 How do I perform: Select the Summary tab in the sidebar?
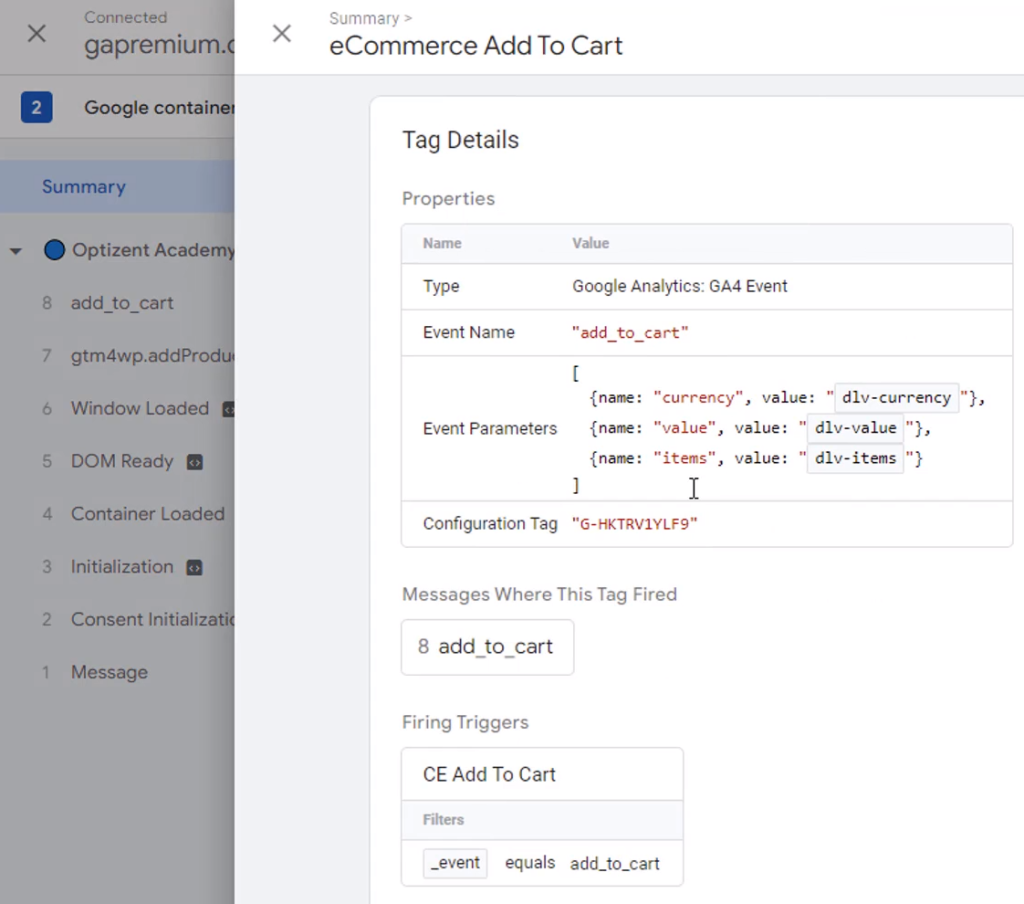click(x=84, y=186)
